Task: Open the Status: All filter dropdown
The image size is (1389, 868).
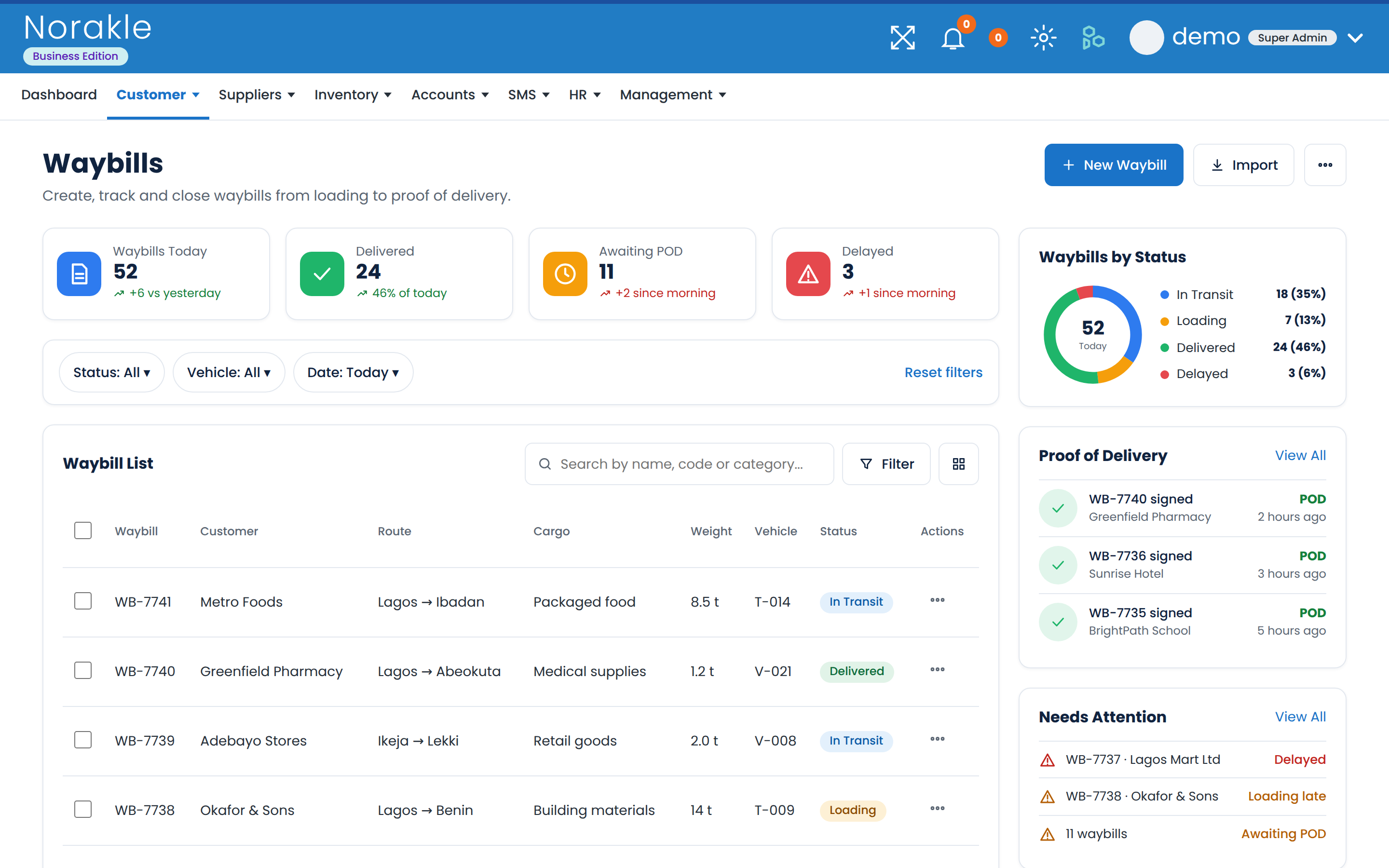Action: click(112, 373)
